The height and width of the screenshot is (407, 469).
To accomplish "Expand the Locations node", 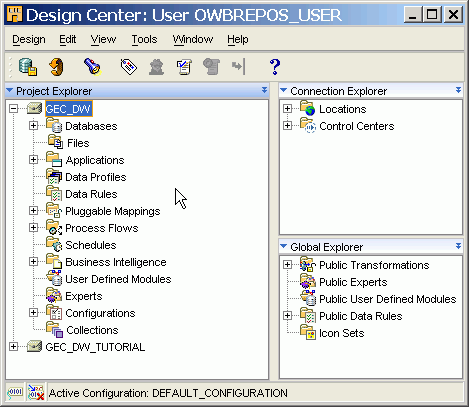I will [287, 109].
